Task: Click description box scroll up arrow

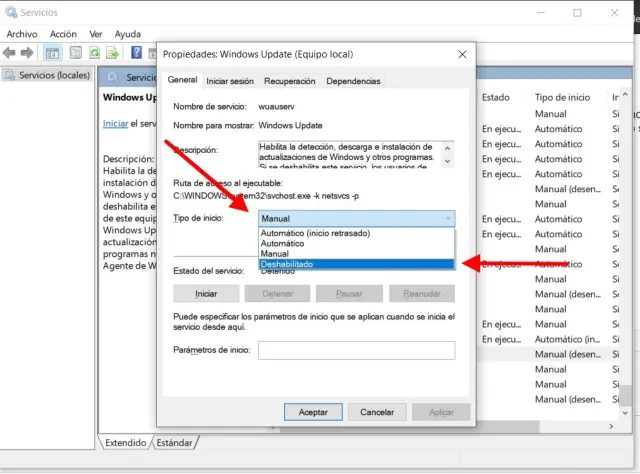Action: tap(447, 148)
